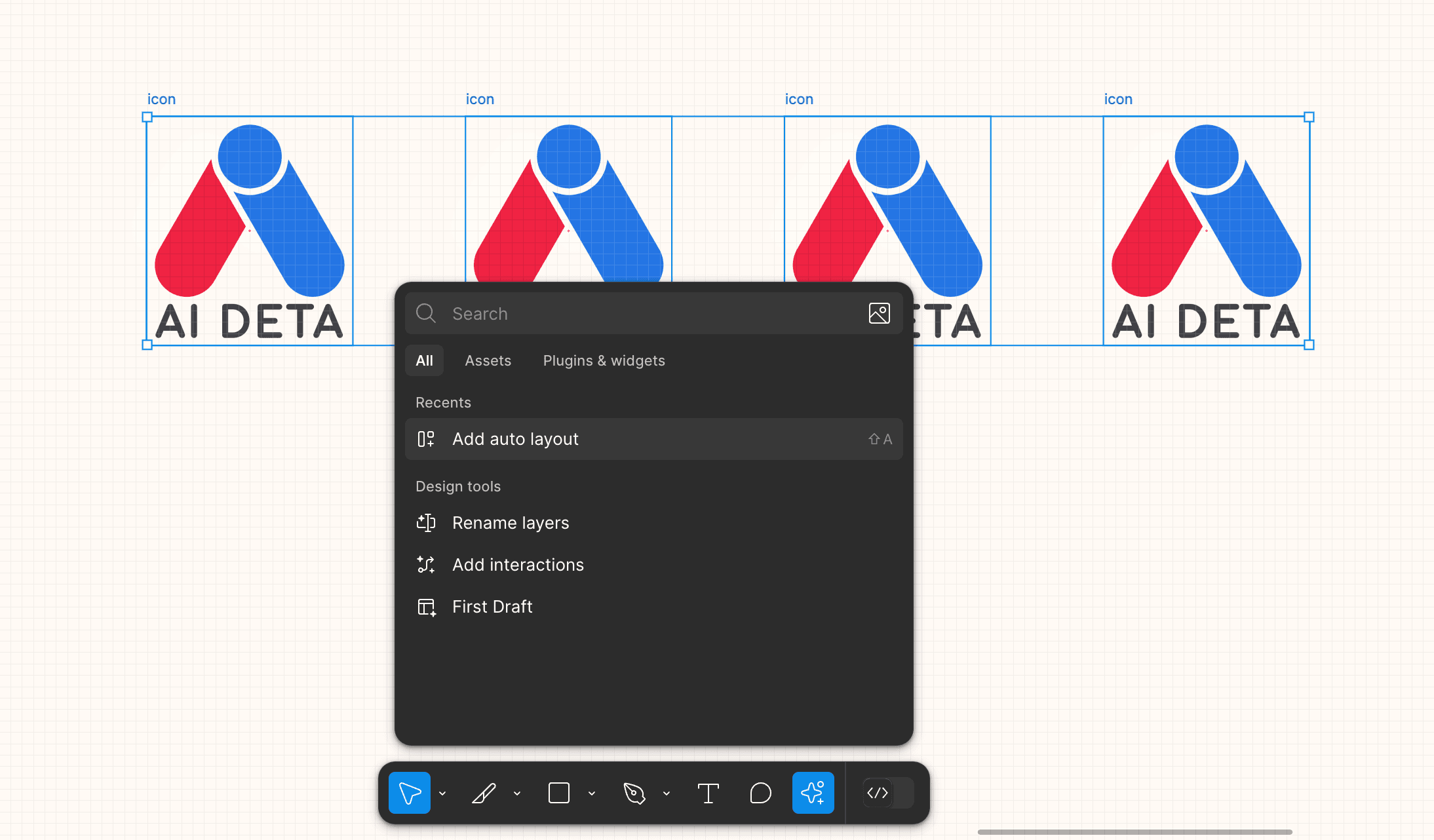The image size is (1434, 840).
Task: Toggle the Actions sparkle button
Action: [x=813, y=793]
